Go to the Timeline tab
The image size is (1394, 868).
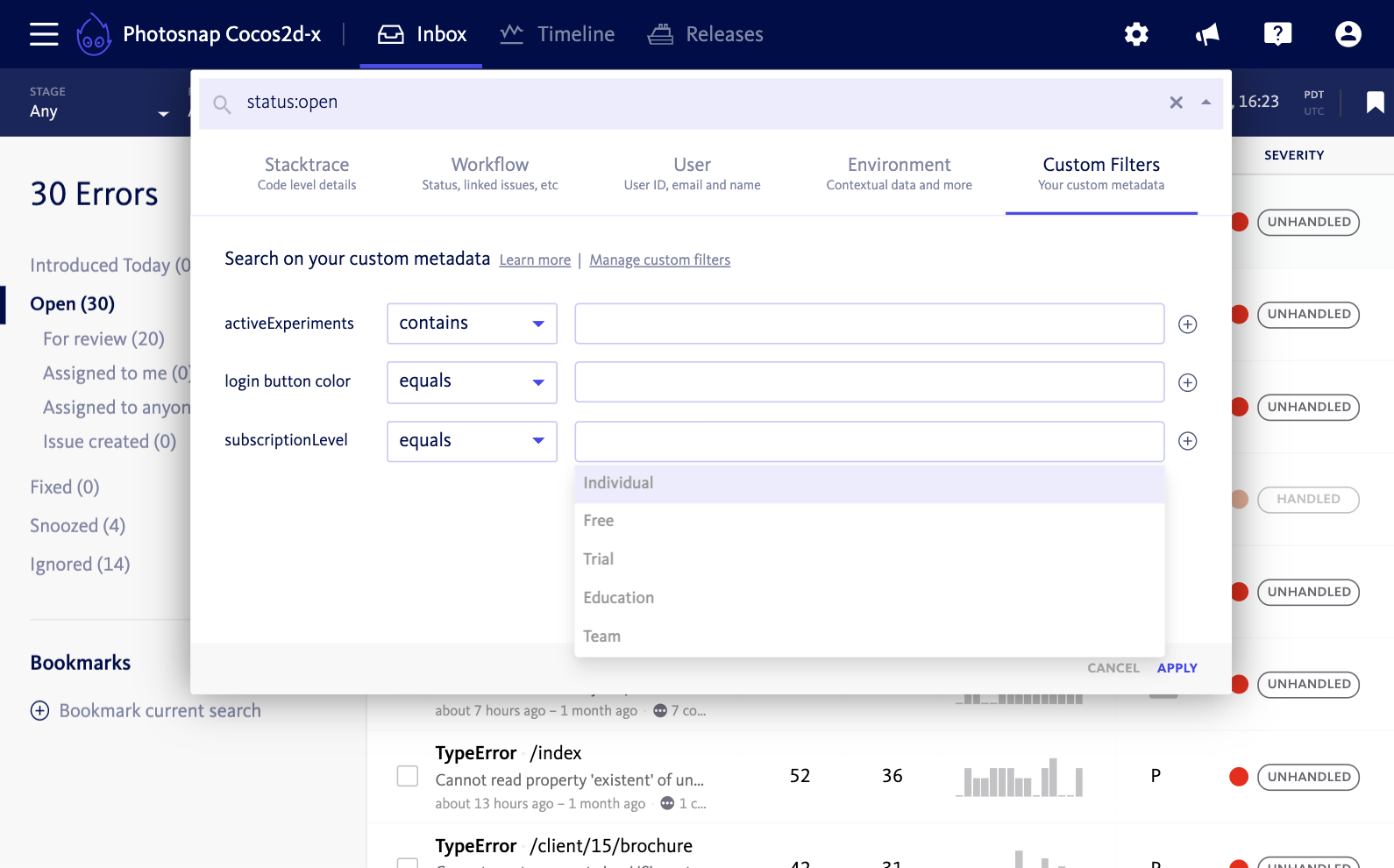click(557, 34)
